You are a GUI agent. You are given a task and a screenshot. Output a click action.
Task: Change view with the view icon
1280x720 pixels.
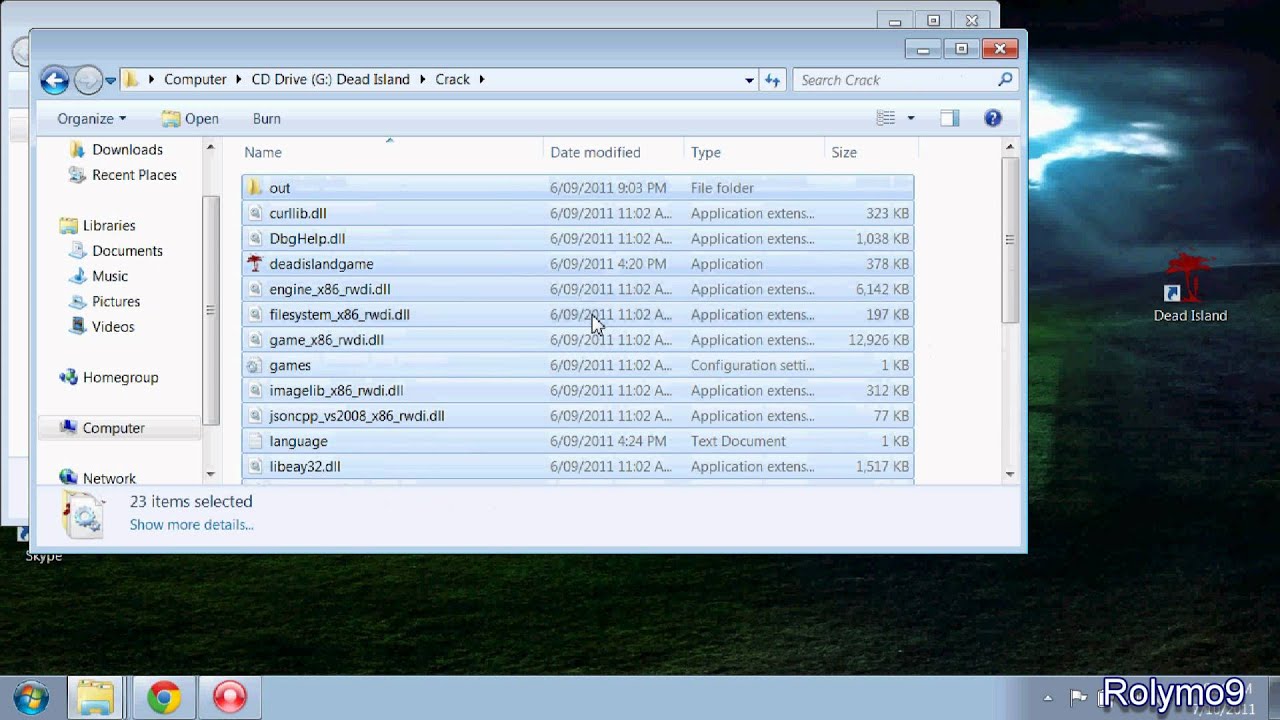pyautogui.click(x=886, y=118)
